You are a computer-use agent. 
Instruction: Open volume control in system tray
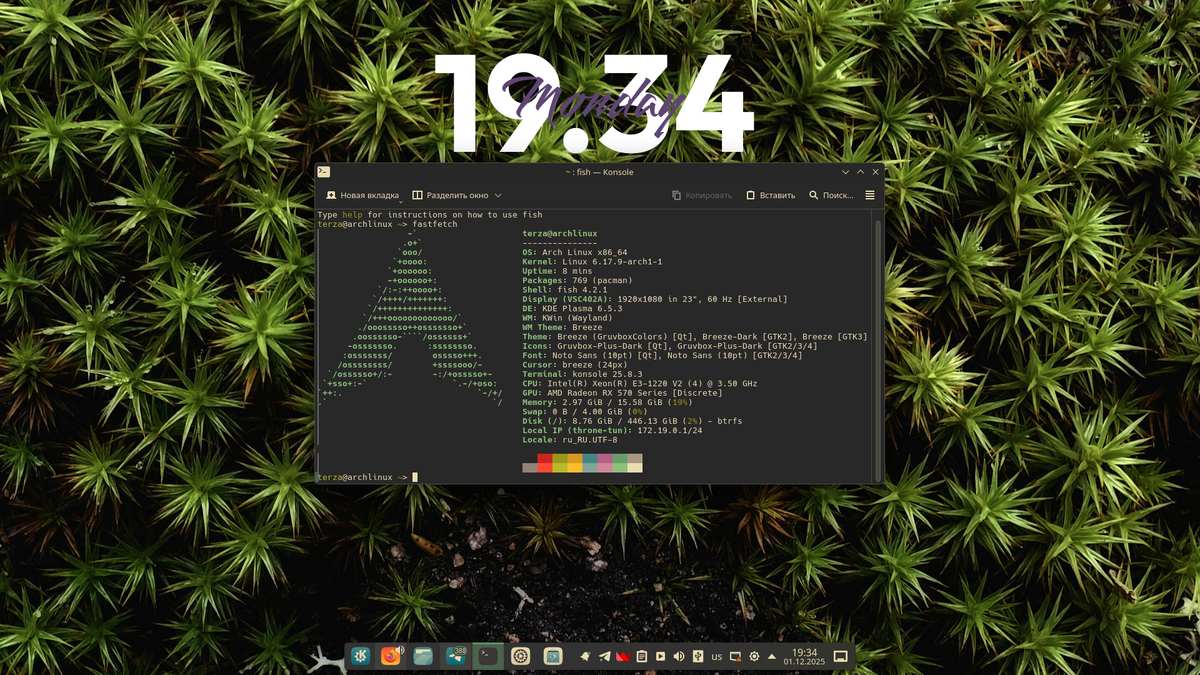pos(679,656)
